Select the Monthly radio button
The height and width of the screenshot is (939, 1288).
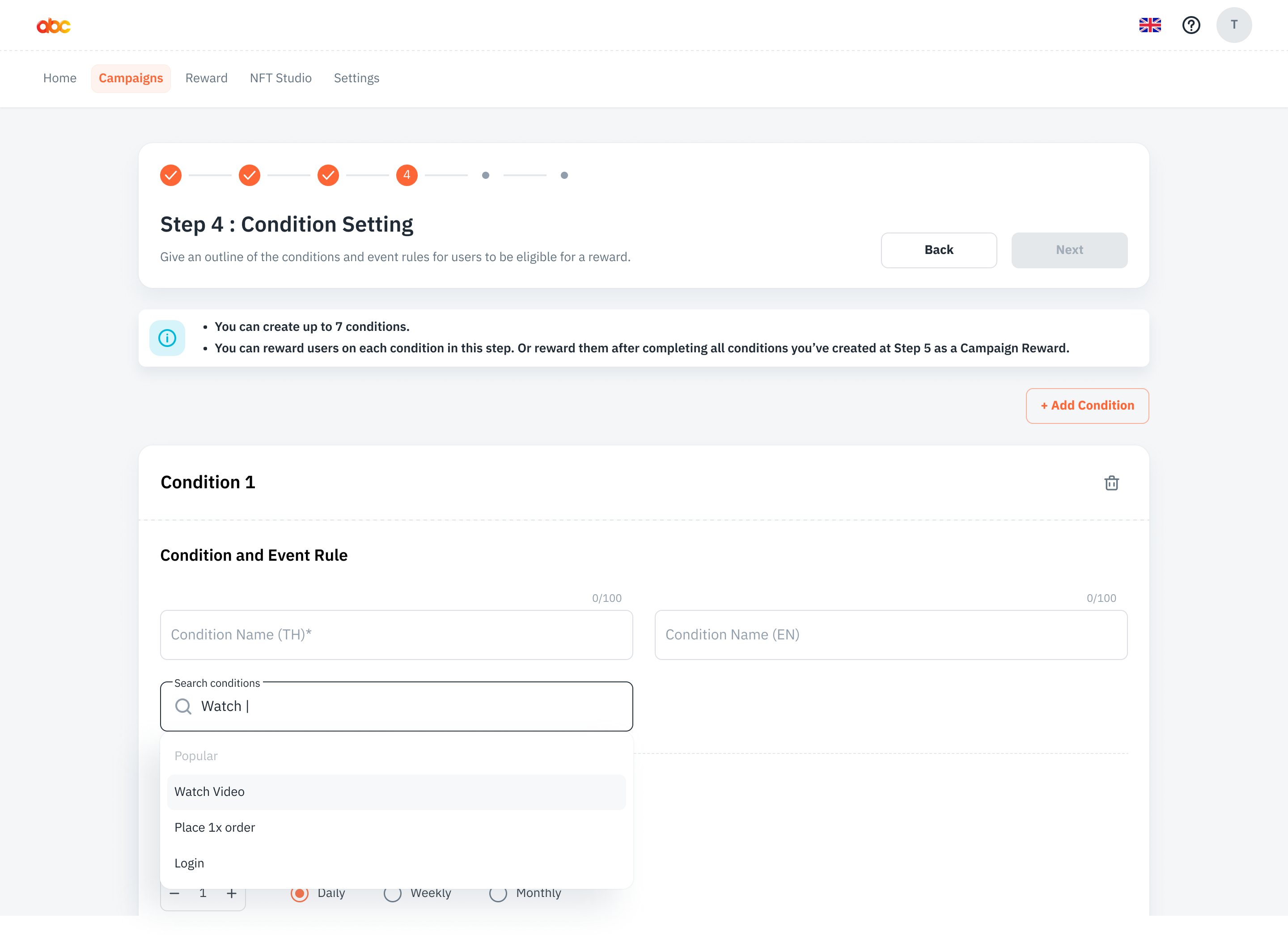498,893
